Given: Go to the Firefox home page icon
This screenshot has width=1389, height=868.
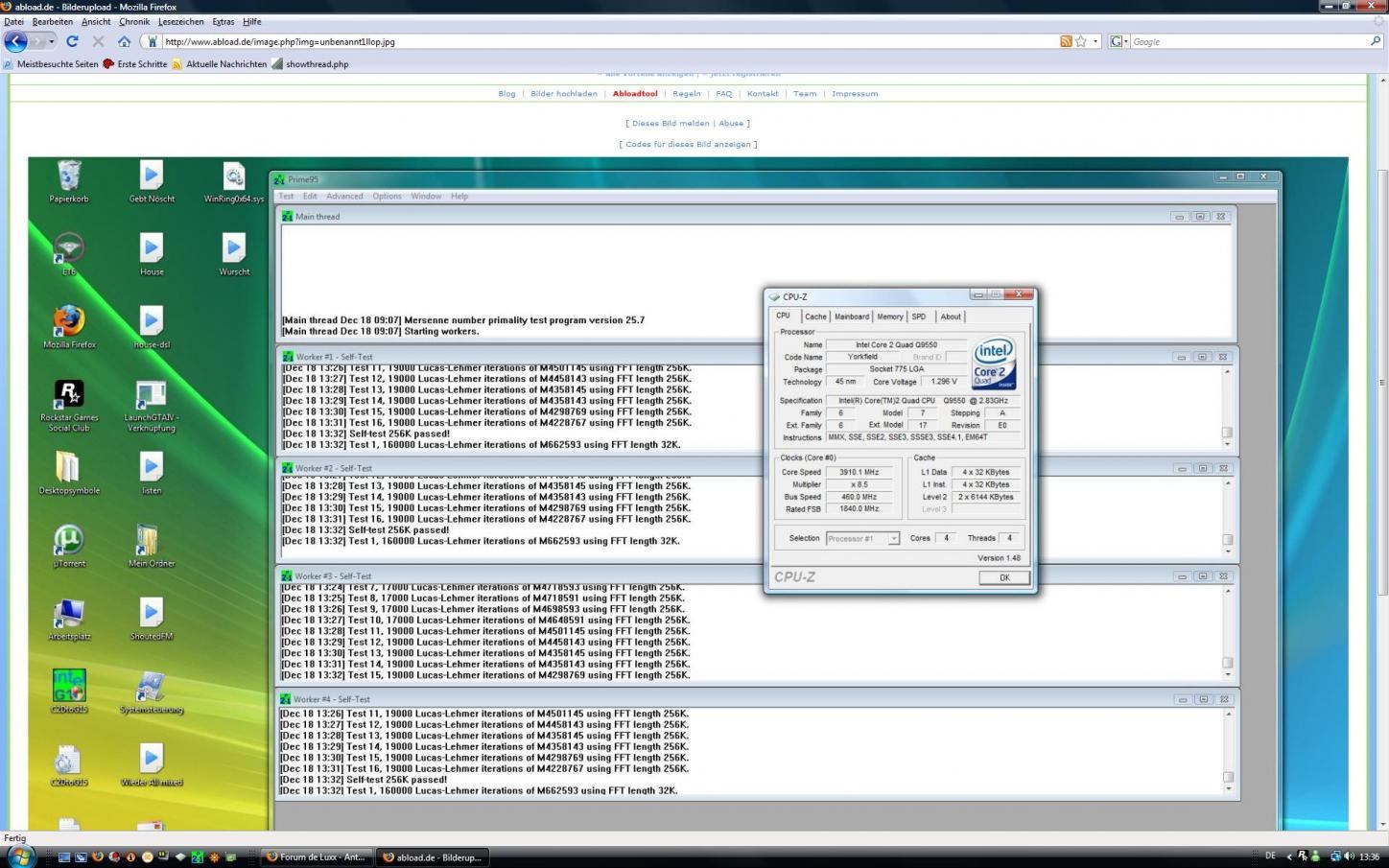Looking at the screenshot, I should (x=124, y=41).
